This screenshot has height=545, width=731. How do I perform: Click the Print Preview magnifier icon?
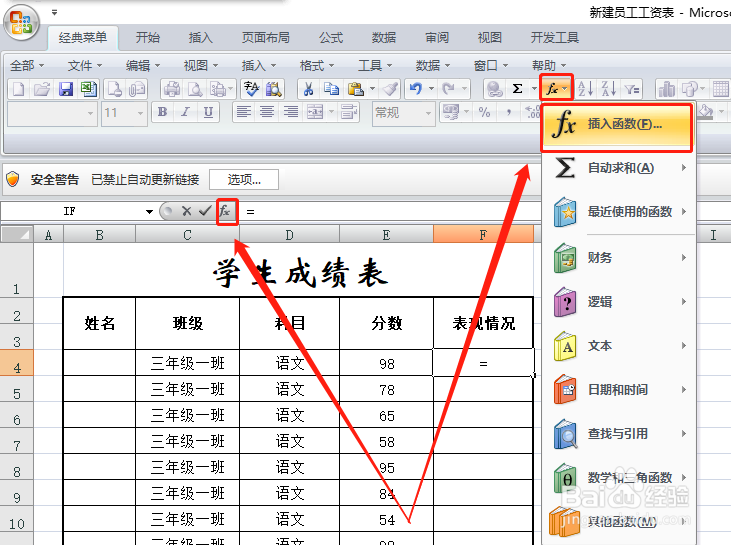[x=195, y=89]
